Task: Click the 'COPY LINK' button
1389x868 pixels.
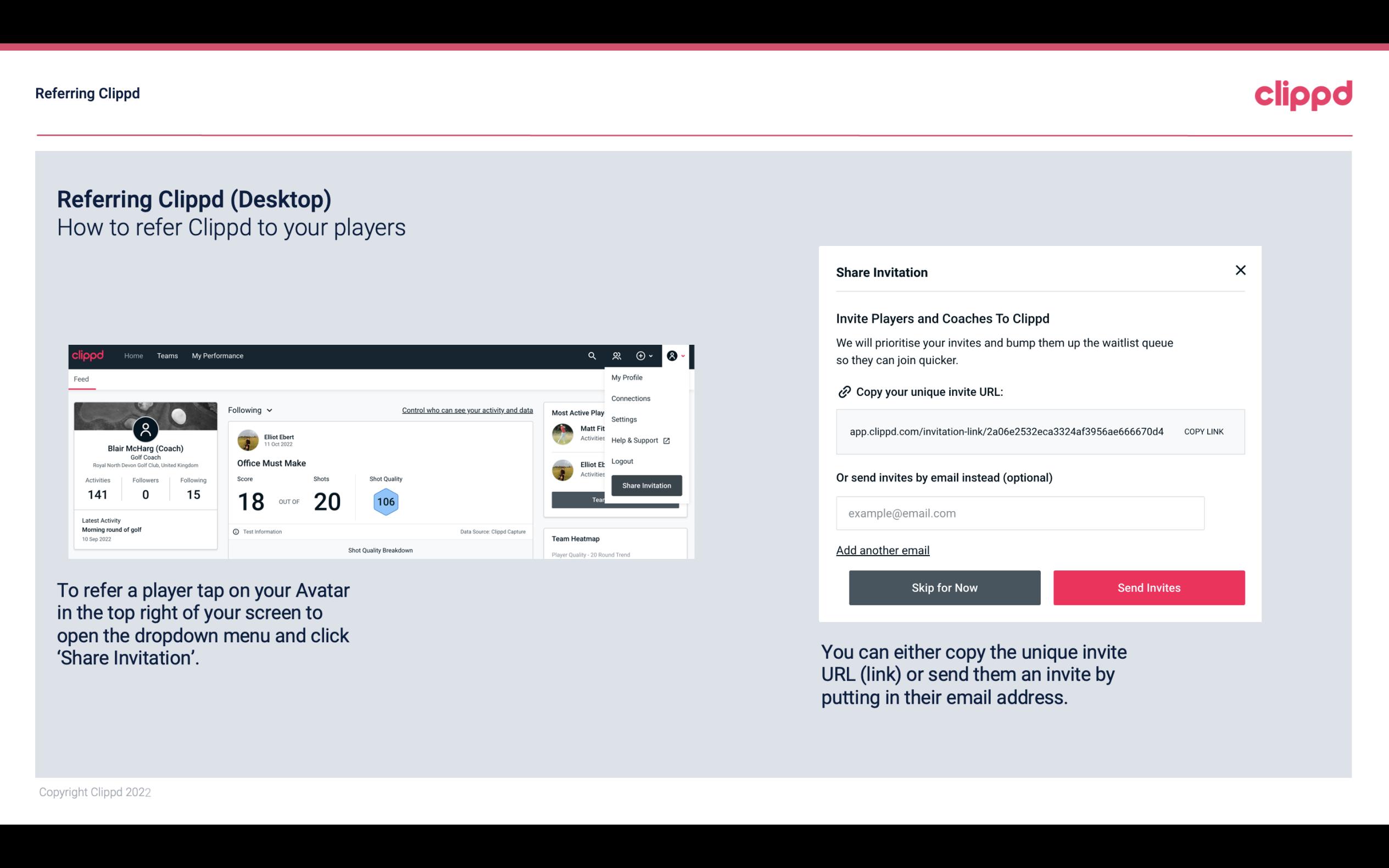Action: coord(1204,431)
